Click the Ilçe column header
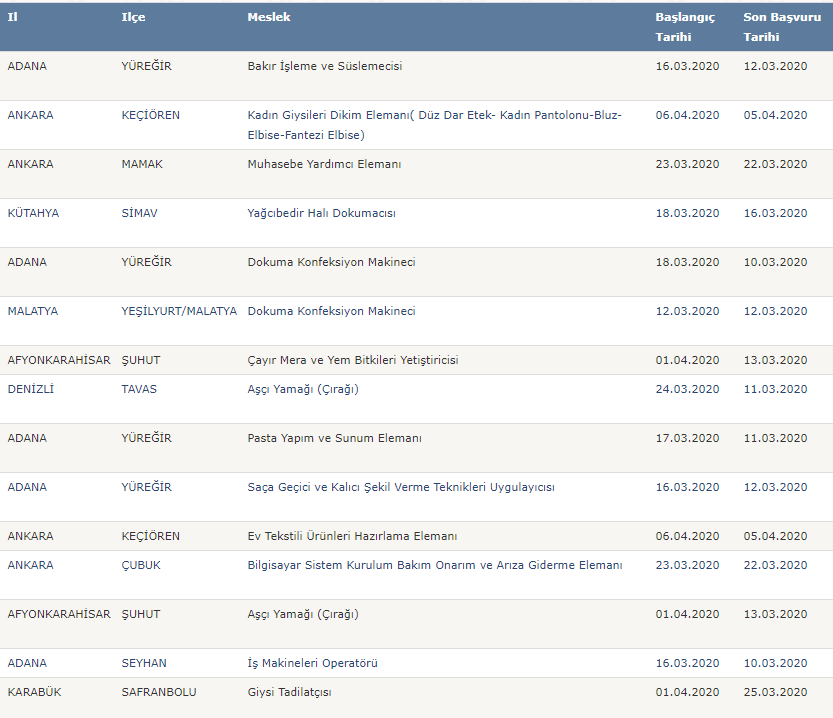This screenshot has width=833, height=718. click(133, 17)
